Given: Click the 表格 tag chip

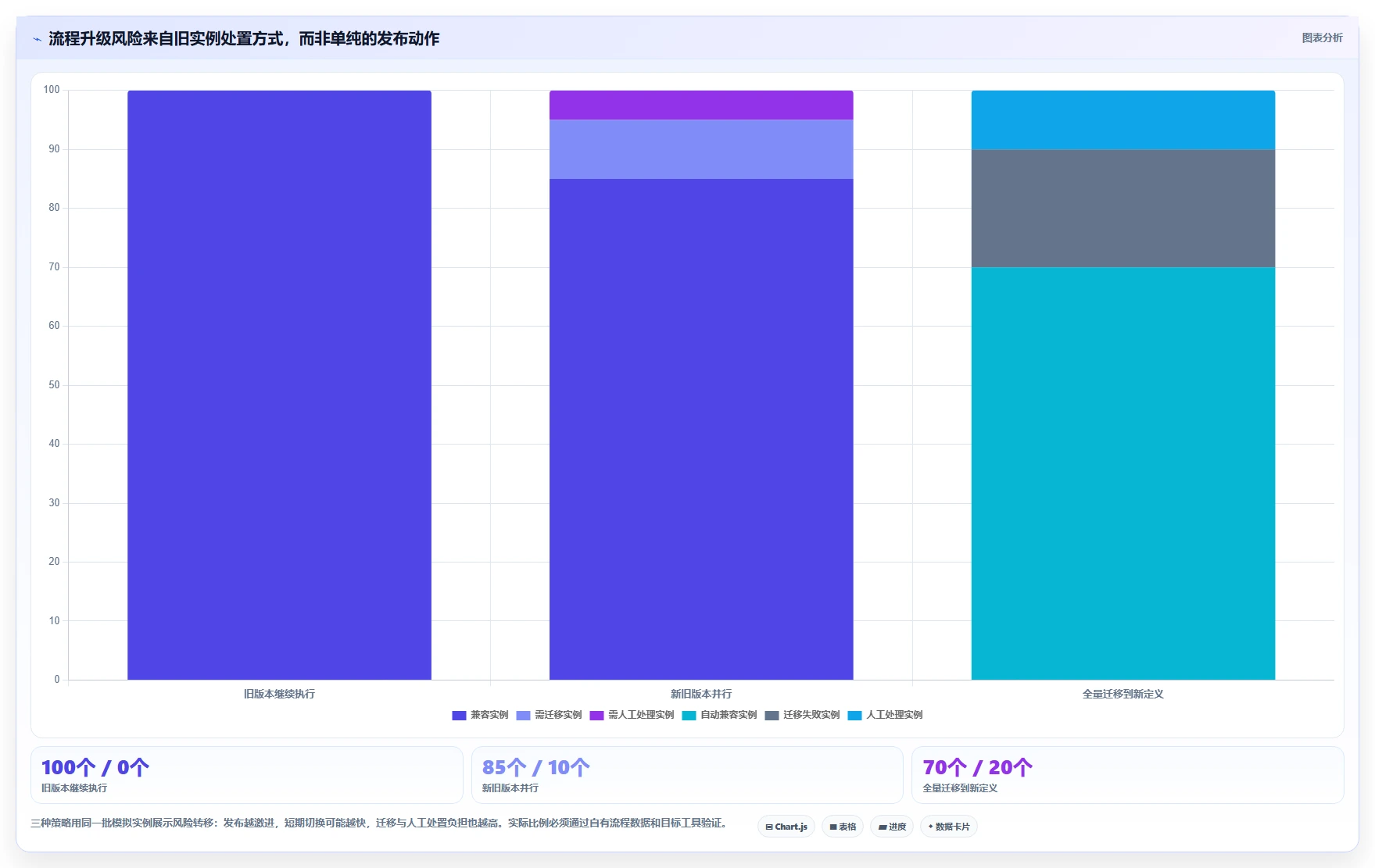Looking at the screenshot, I should (x=842, y=827).
